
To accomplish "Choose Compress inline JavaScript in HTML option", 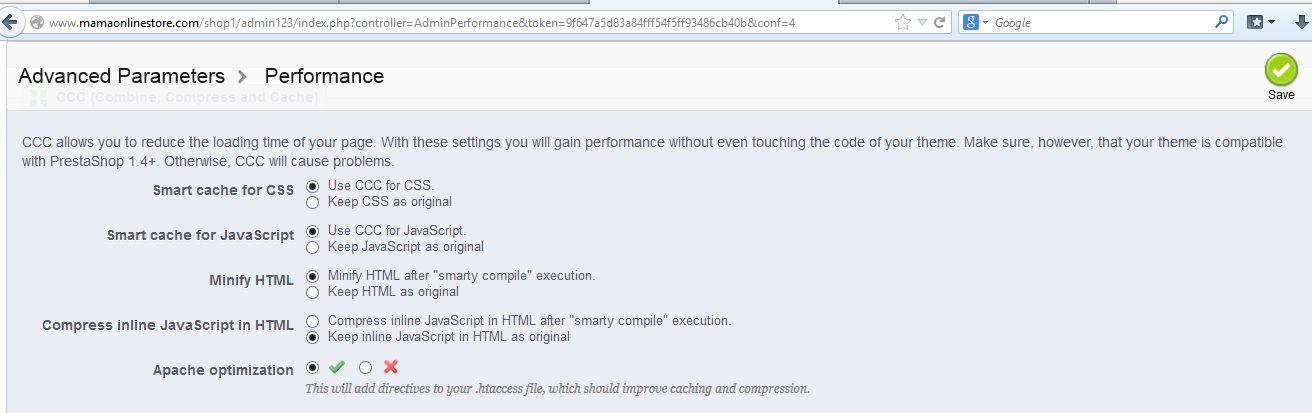I will (x=312, y=321).
